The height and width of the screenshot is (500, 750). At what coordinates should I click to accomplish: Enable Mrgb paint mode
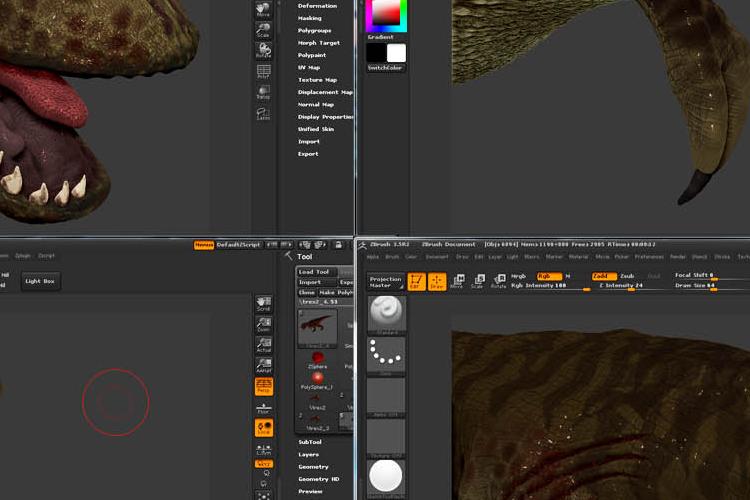[518, 276]
